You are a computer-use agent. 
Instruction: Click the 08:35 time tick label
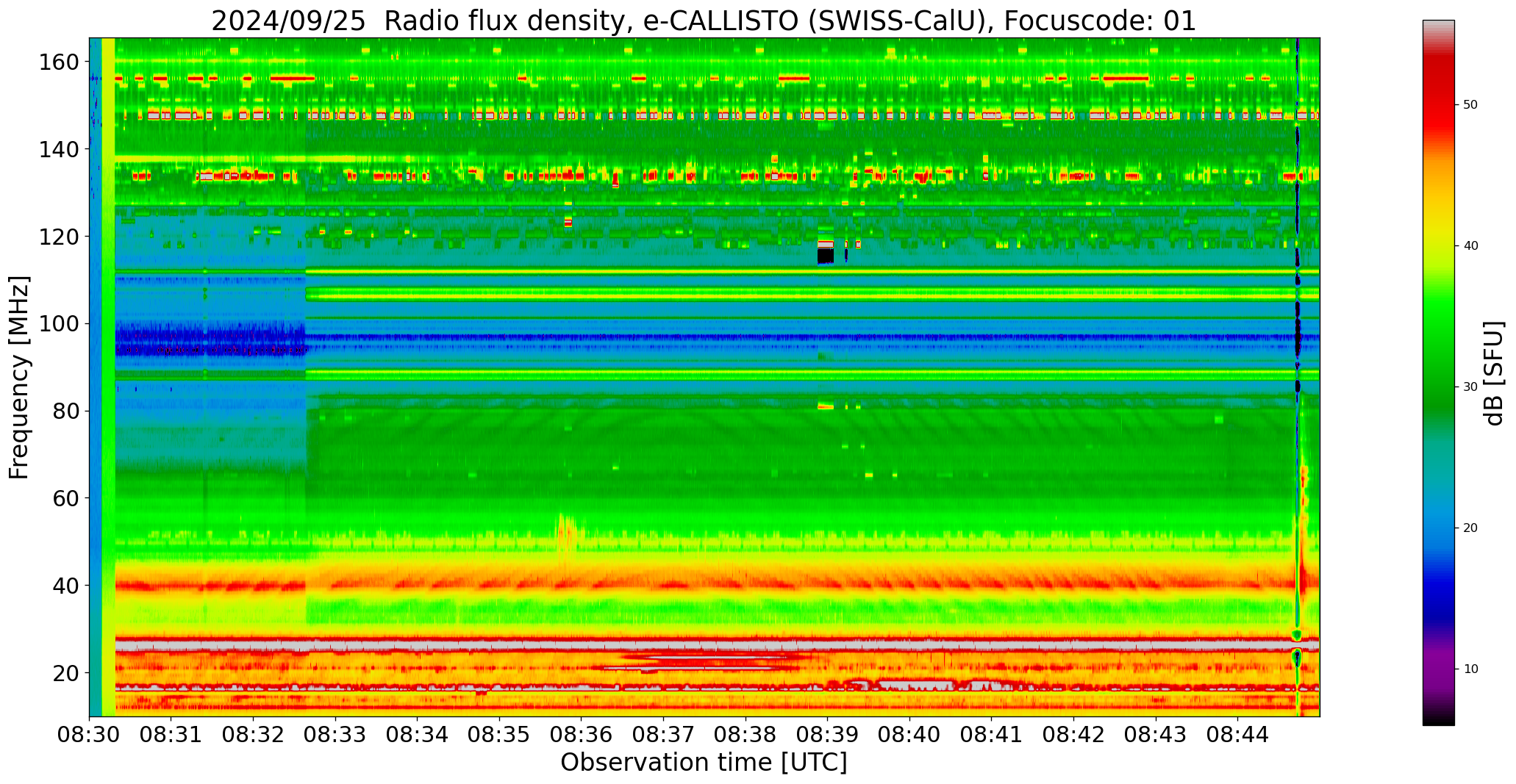499,736
